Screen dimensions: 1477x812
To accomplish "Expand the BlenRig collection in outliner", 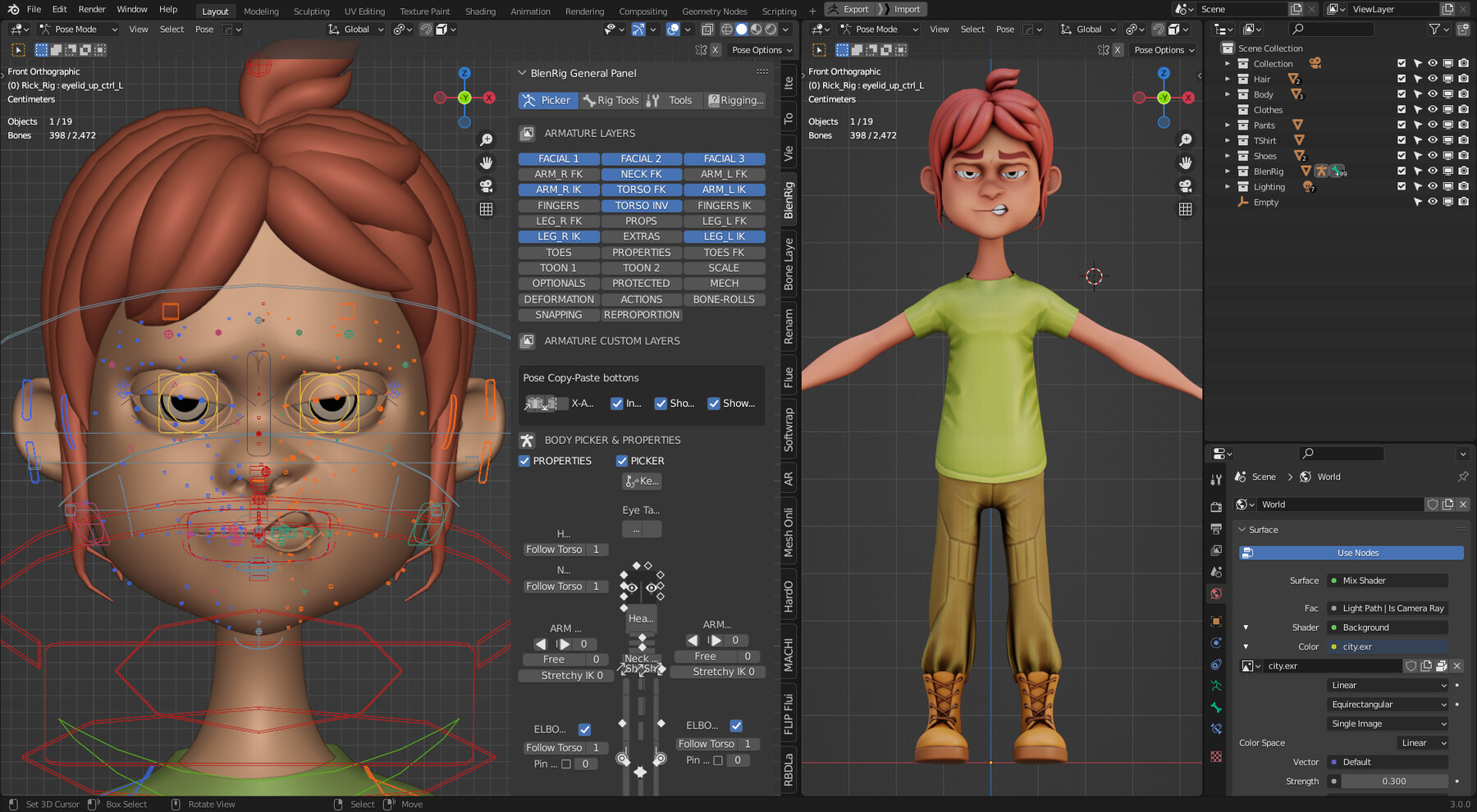I will 1228,171.
